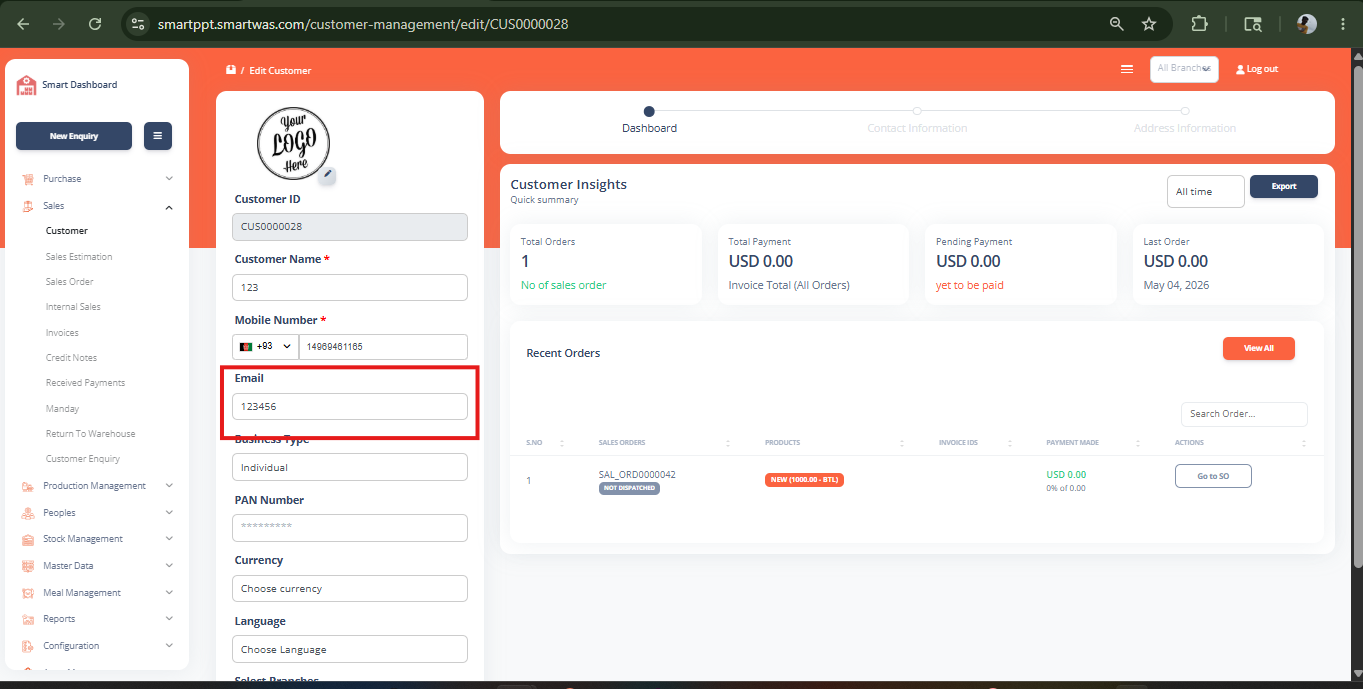Click the Export button

[1284, 186]
